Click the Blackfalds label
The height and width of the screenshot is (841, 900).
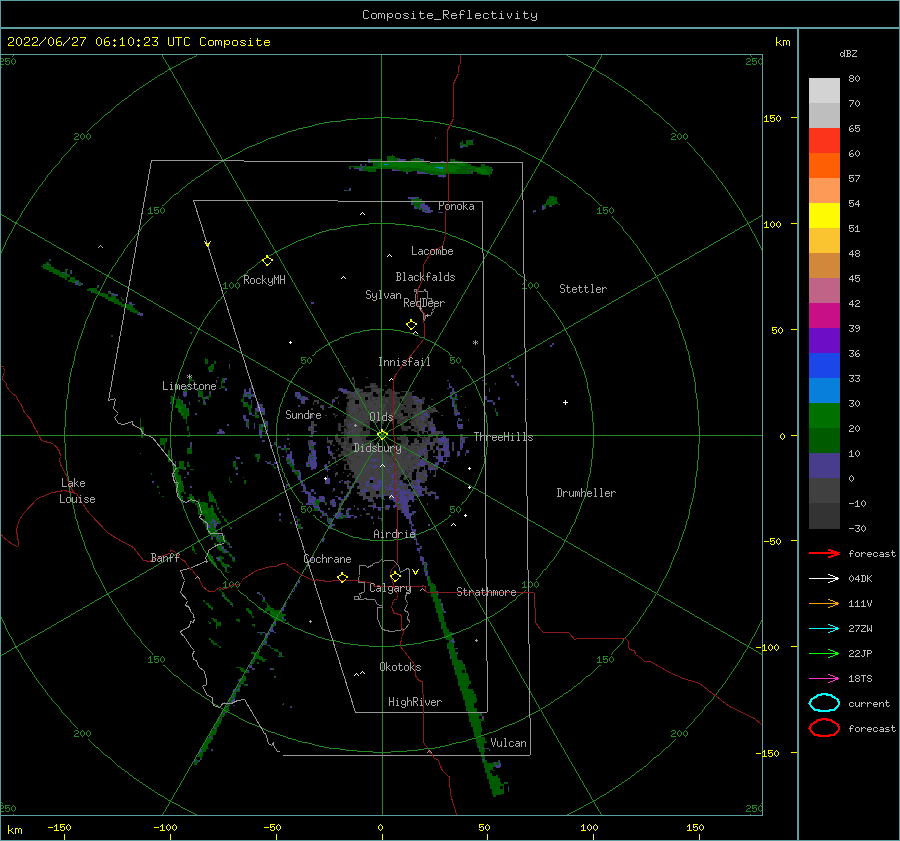pos(425,277)
